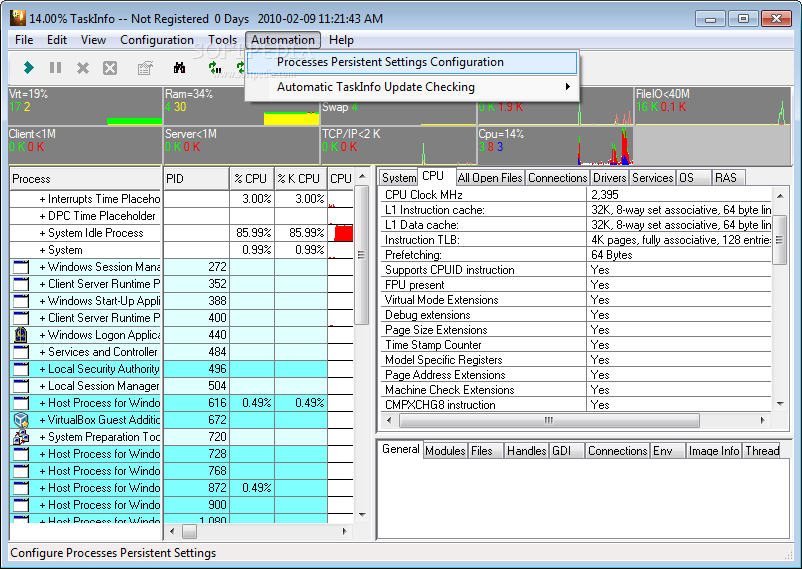Click the Windows Logon Application process icon
The width and height of the screenshot is (802, 569).
pyautogui.click(x=21, y=335)
